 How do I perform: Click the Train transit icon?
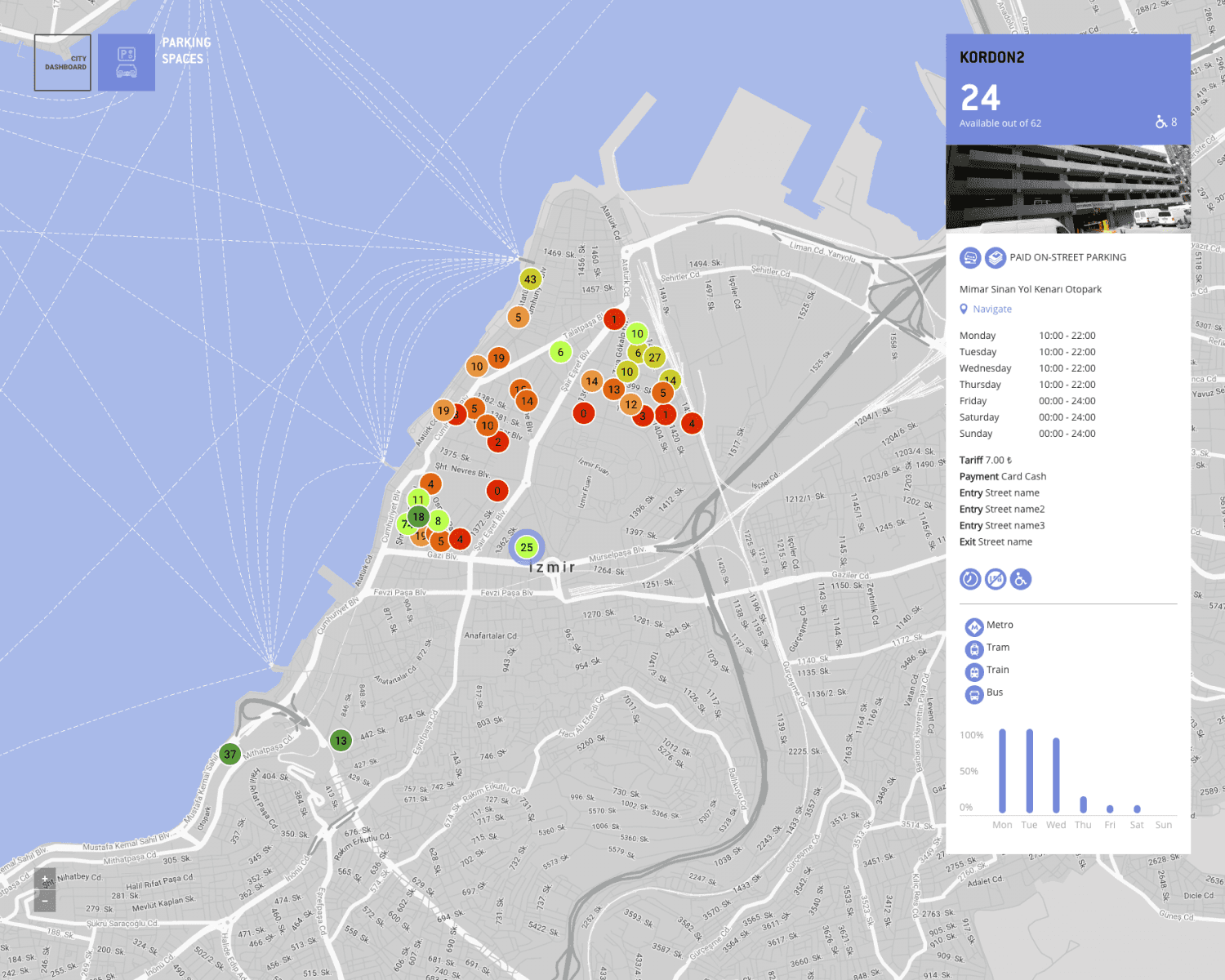click(974, 671)
